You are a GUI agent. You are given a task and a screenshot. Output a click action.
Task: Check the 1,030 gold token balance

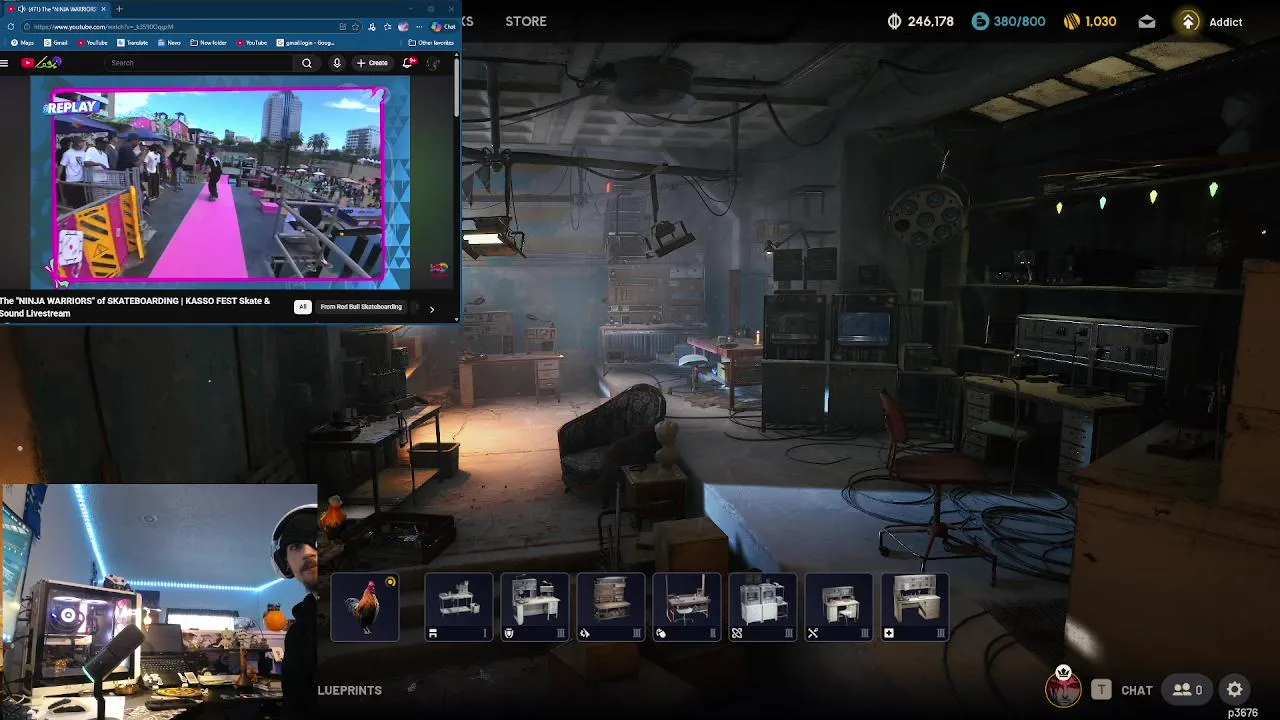point(1089,21)
